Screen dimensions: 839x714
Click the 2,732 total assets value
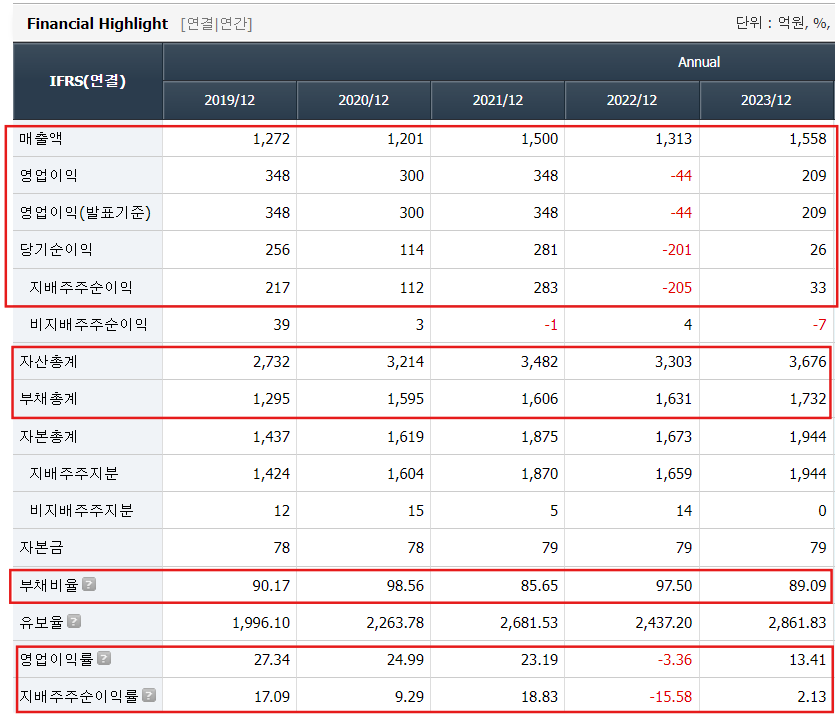pos(271,362)
